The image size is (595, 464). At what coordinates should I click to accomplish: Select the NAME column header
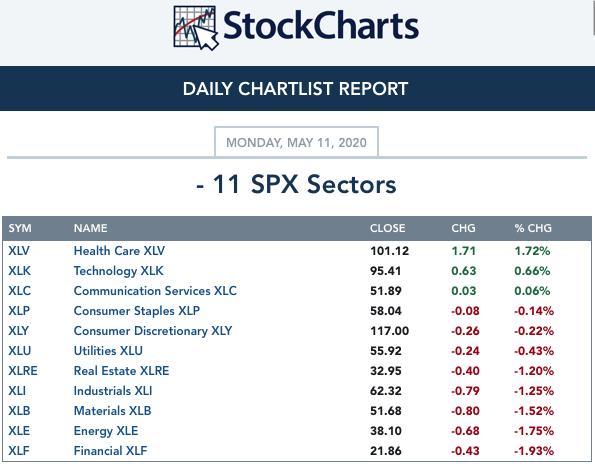[x=90, y=228]
